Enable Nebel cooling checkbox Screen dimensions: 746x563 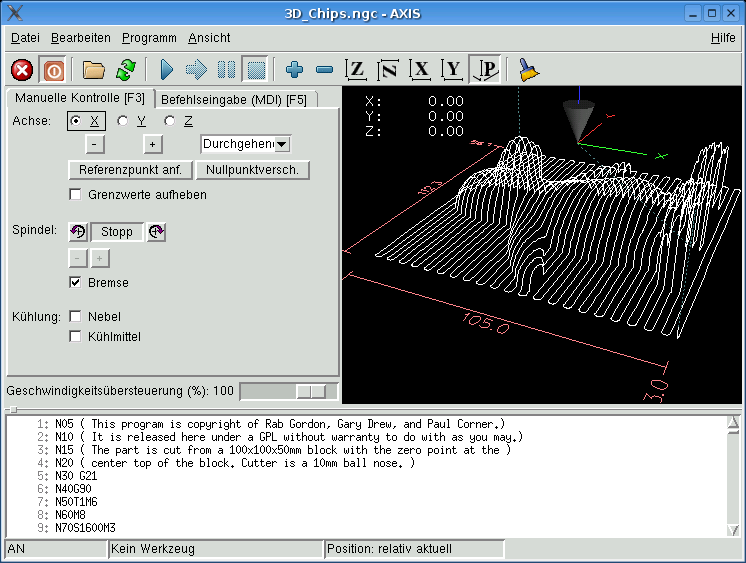(x=75, y=316)
